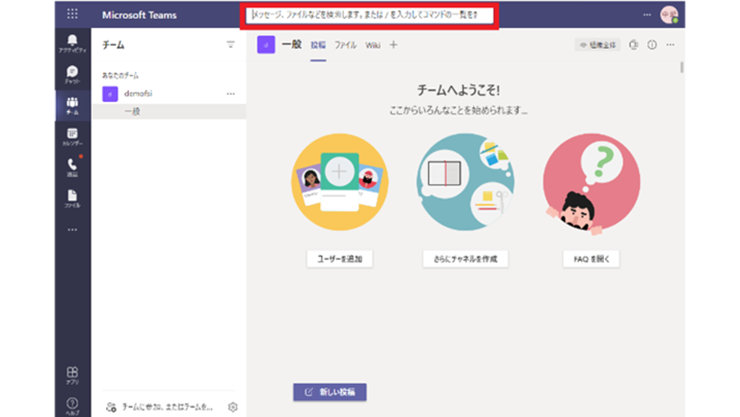The image size is (740, 417).
Task: Select the demofsi team name
Action: [138, 94]
